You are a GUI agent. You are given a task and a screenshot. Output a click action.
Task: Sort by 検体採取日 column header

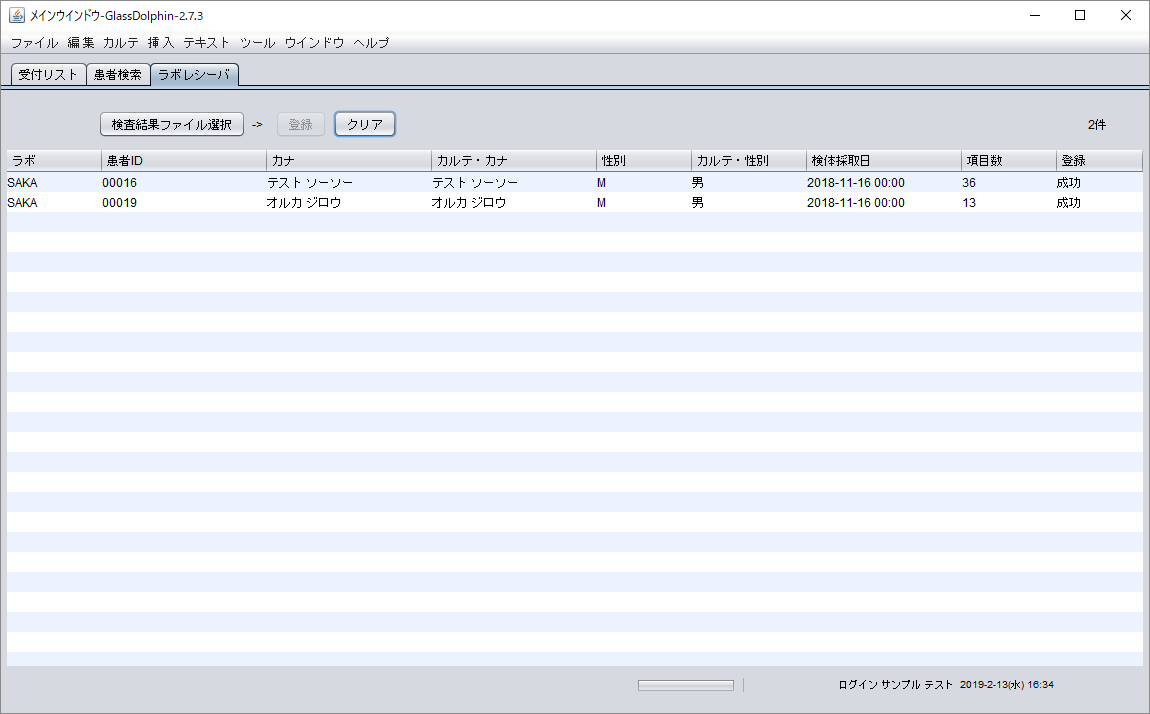point(883,161)
